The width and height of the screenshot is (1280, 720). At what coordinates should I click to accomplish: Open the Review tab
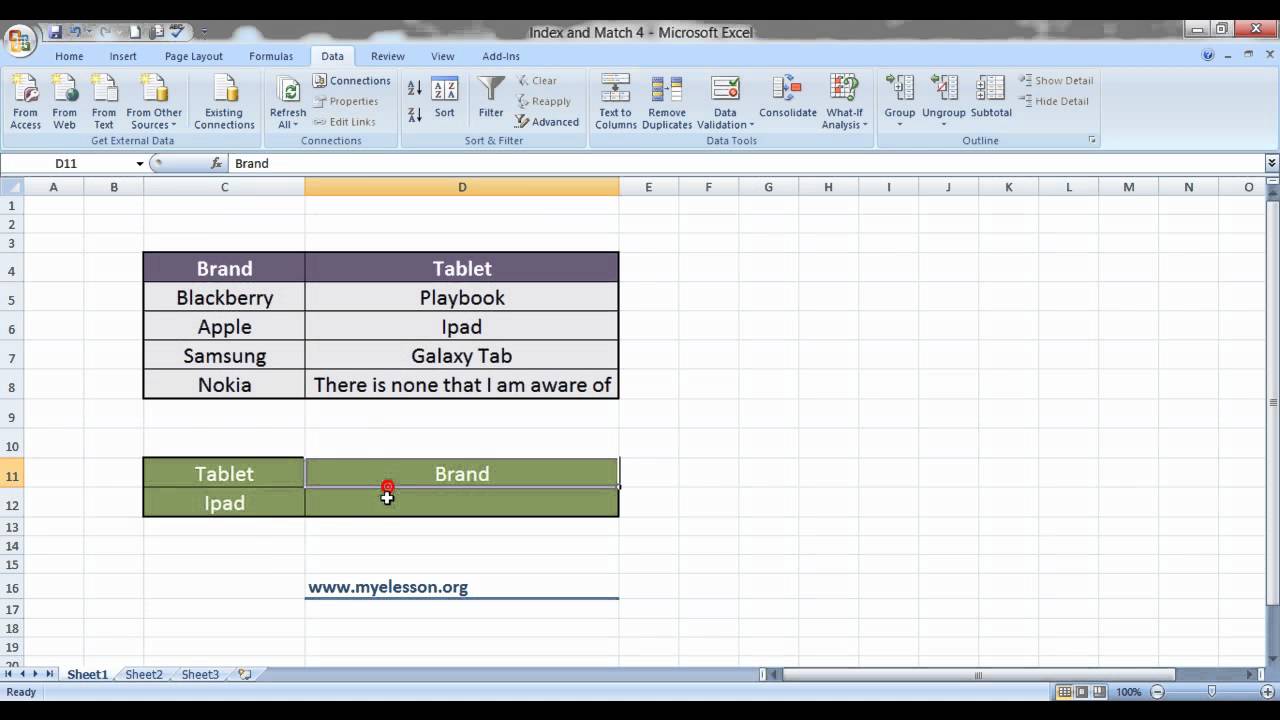(388, 56)
